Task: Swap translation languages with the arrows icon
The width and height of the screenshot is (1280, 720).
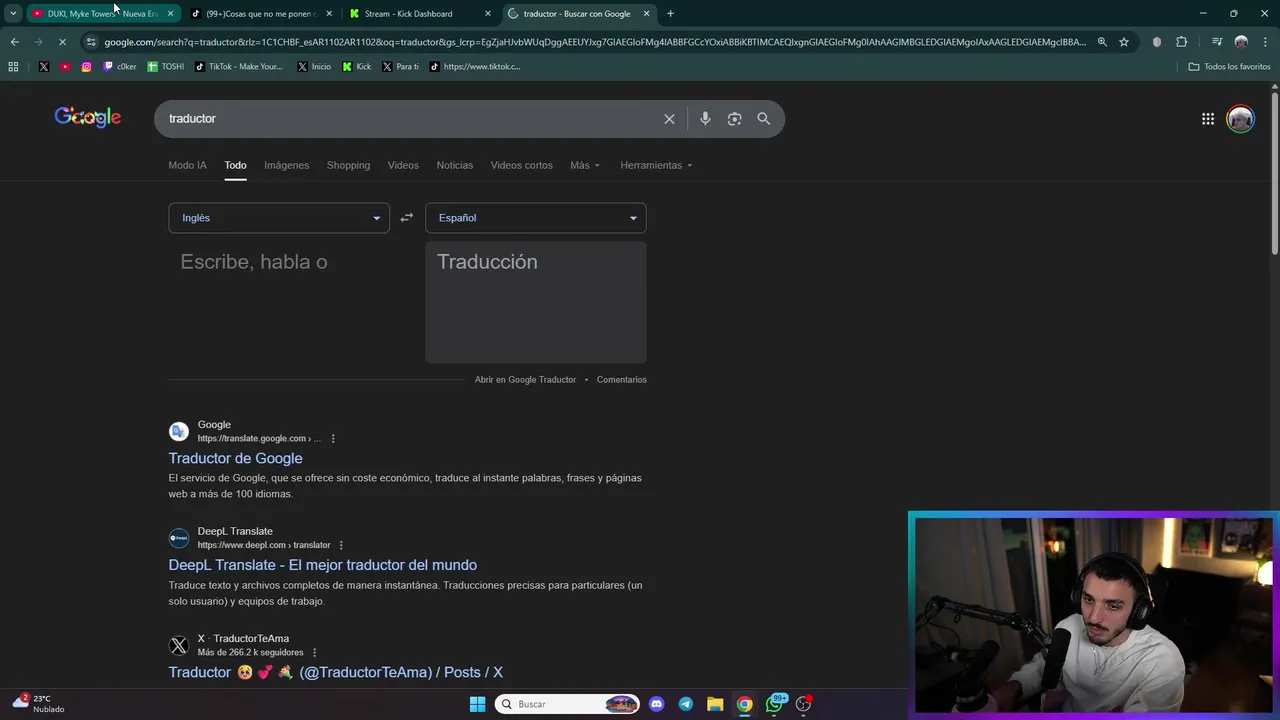Action: tap(406, 218)
